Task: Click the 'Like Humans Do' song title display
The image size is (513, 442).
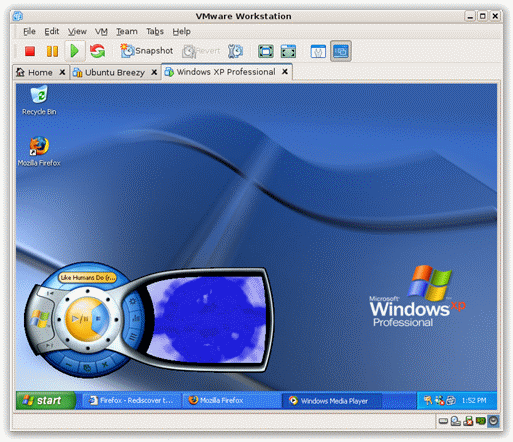Action: click(x=88, y=278)
